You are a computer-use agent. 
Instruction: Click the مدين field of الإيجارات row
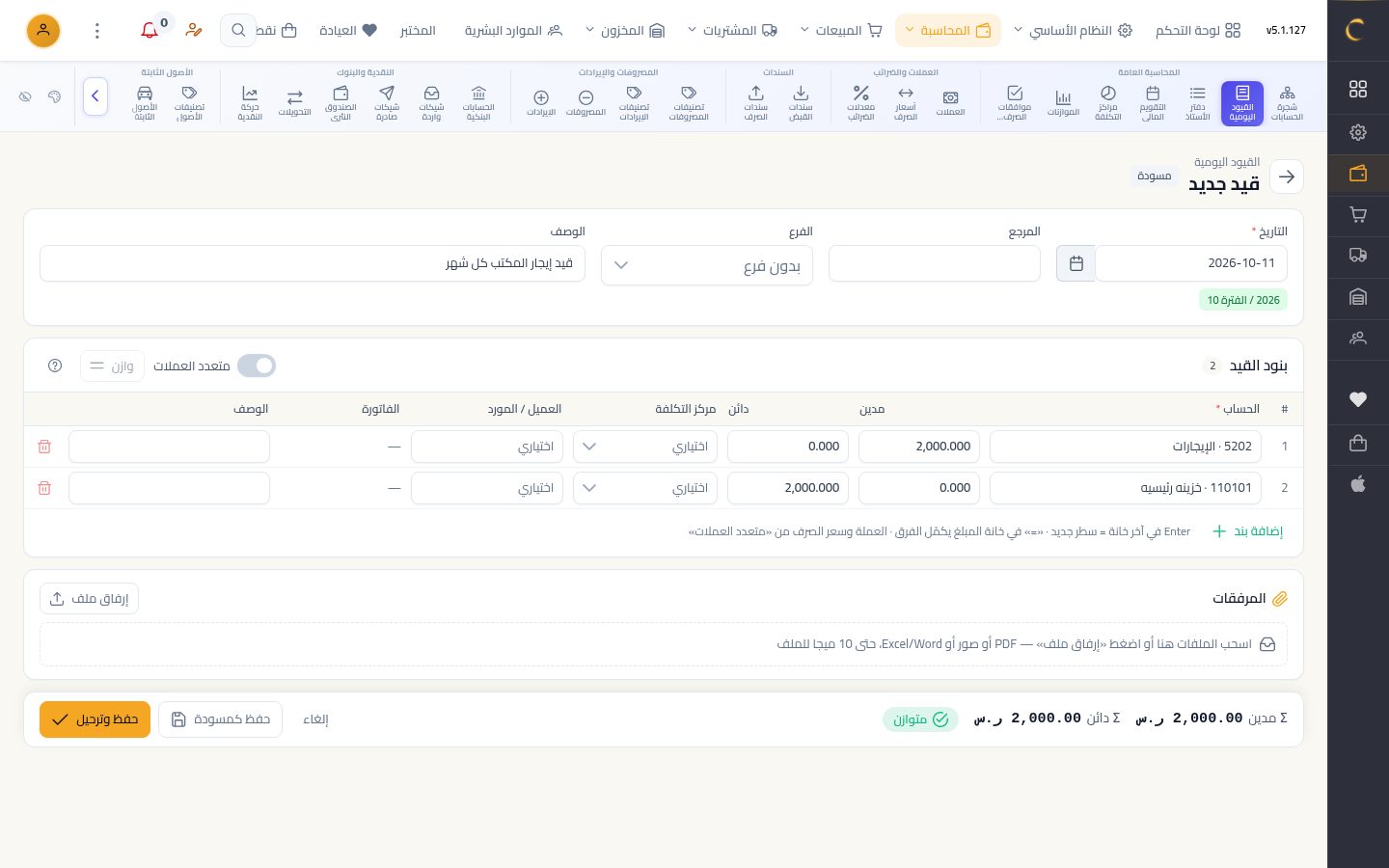919,447
